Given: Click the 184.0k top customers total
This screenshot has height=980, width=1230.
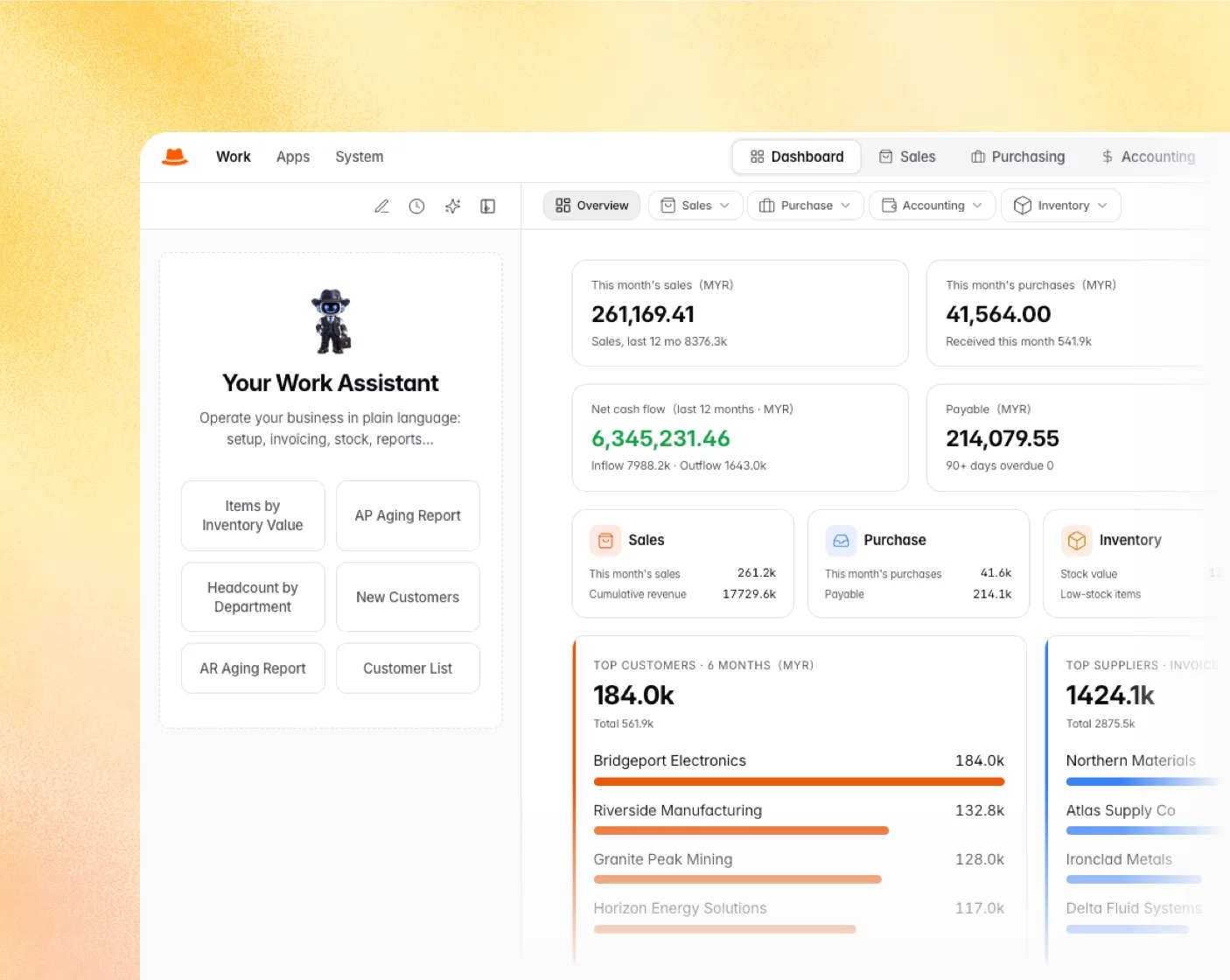Looking at the screenshot, I should tap(633, 695).
